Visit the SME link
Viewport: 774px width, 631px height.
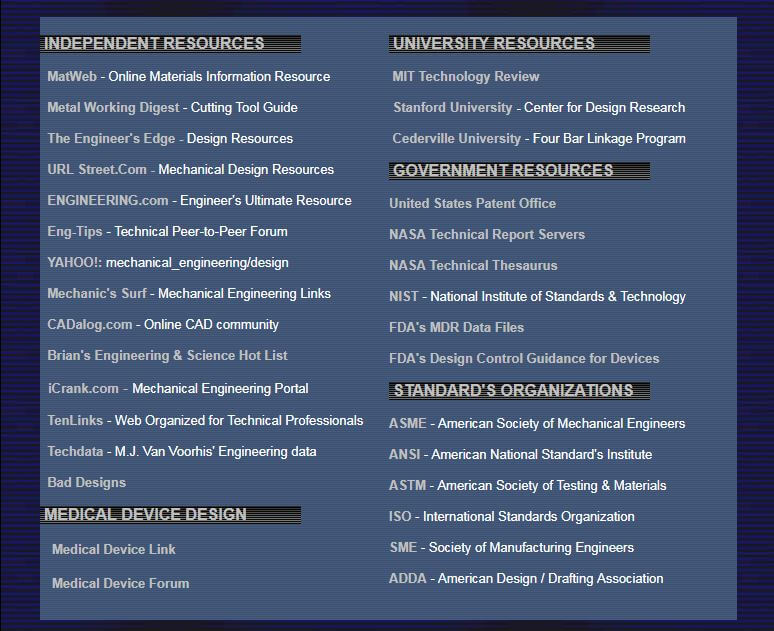coord(403,548)
